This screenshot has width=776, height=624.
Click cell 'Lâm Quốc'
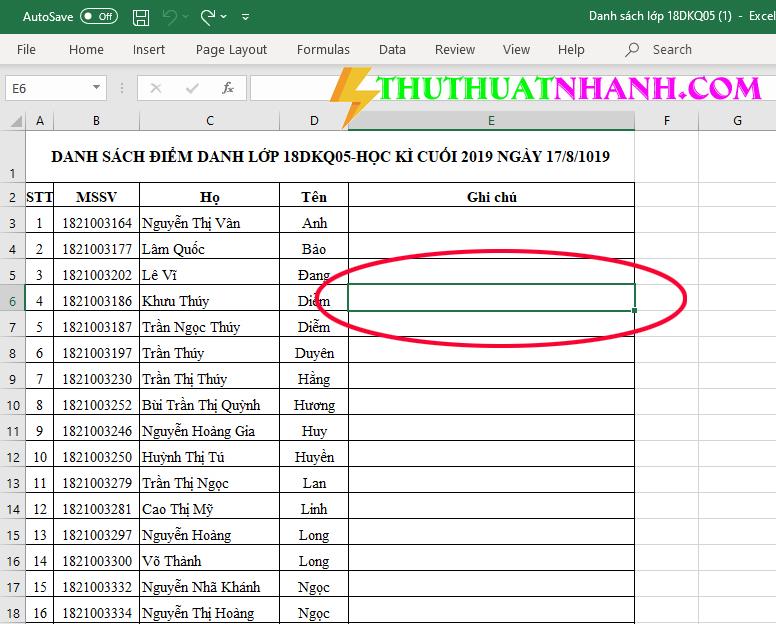(x=210, y=246)
